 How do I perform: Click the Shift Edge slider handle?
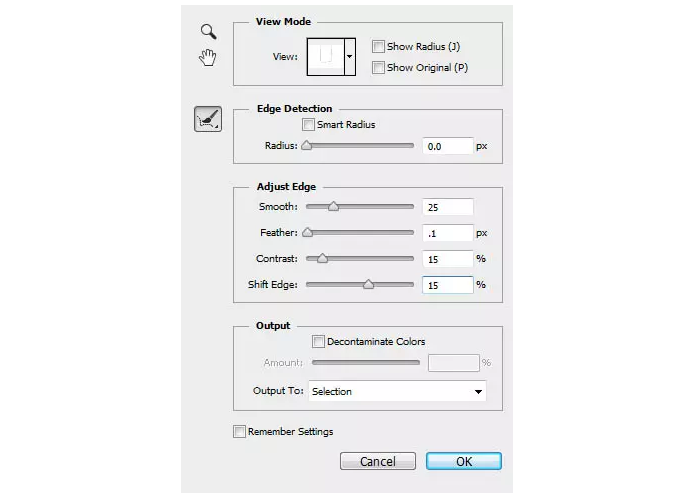click(x=368, y=285)
